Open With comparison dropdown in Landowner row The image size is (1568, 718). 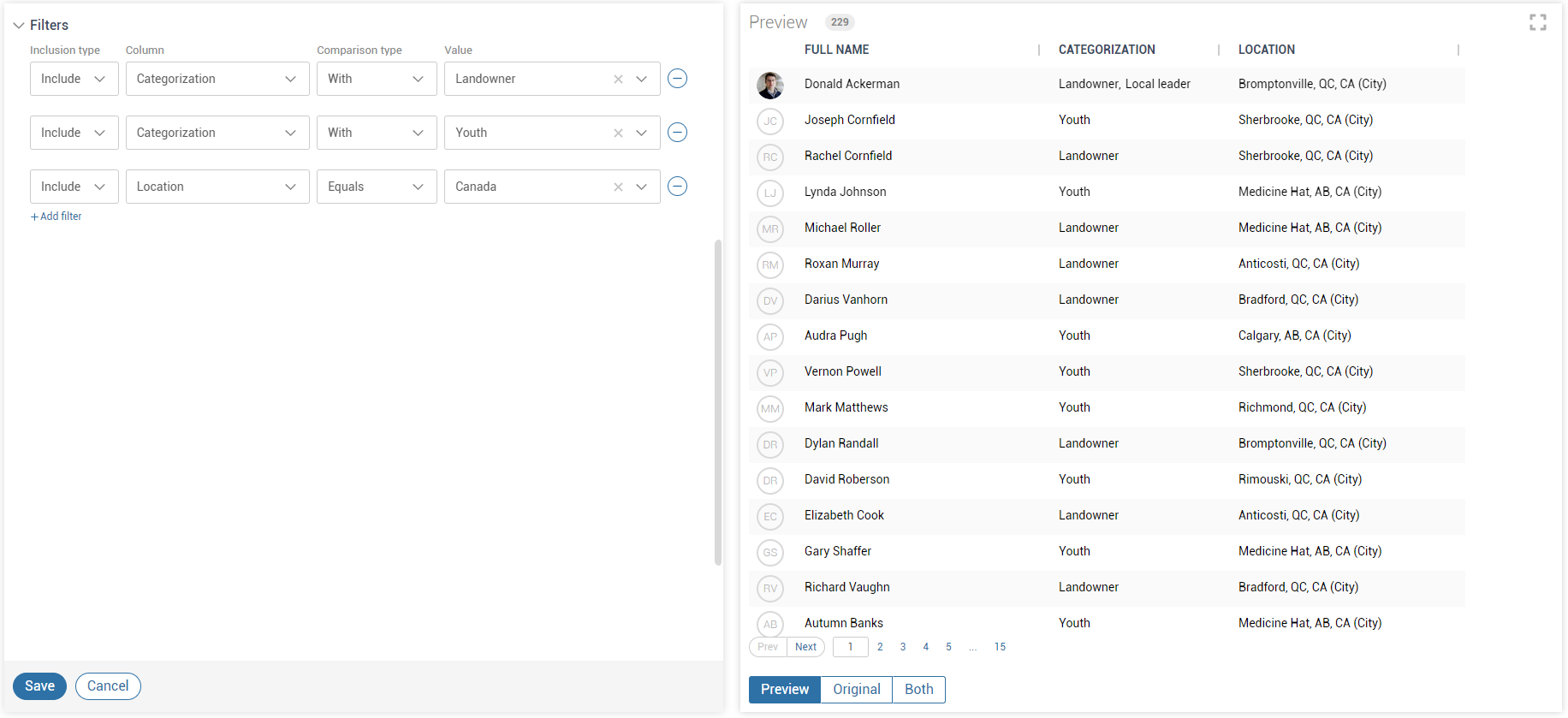pyautogui.click(x=377, y=79)
